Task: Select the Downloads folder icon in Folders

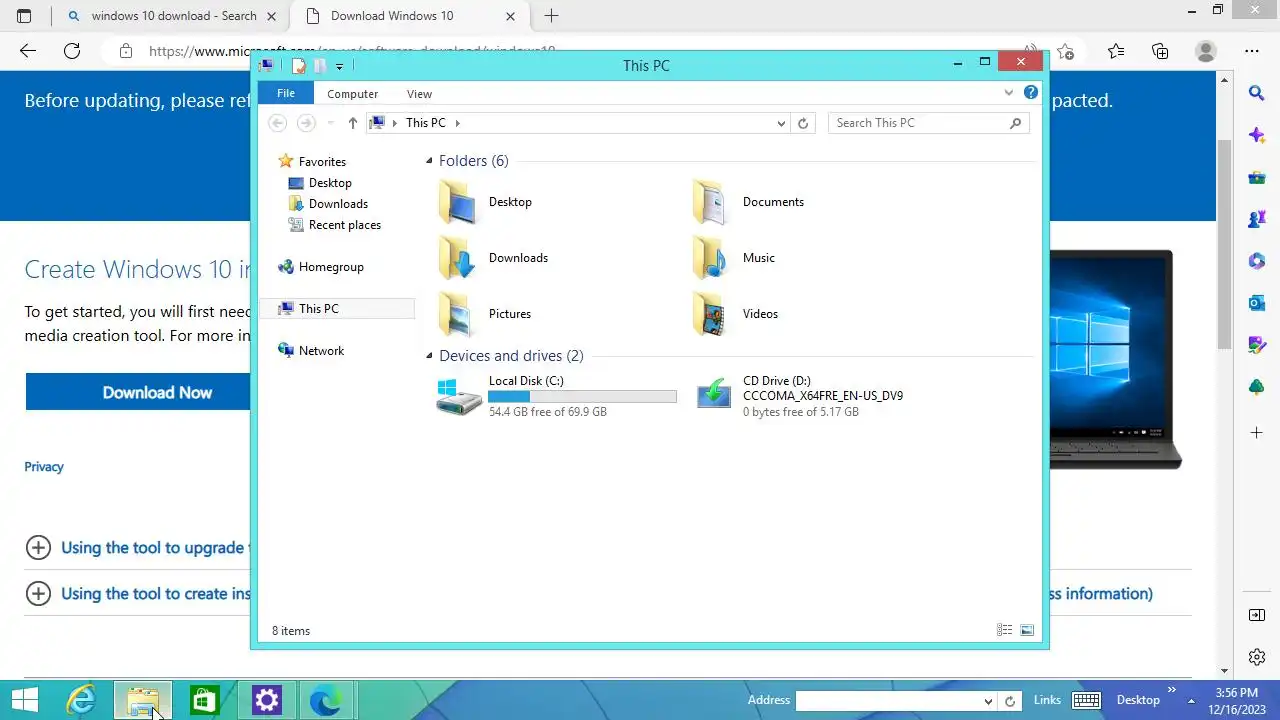Action: [458, 258]
